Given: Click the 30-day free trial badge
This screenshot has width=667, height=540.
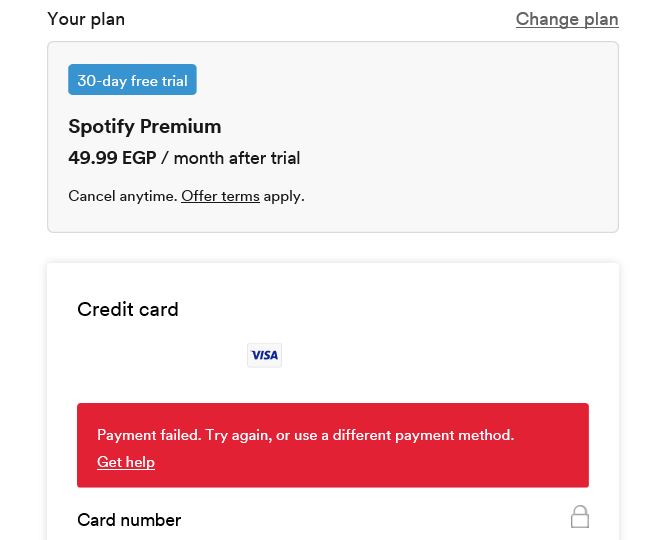Looking at the screenshot, I should [132, 80].
